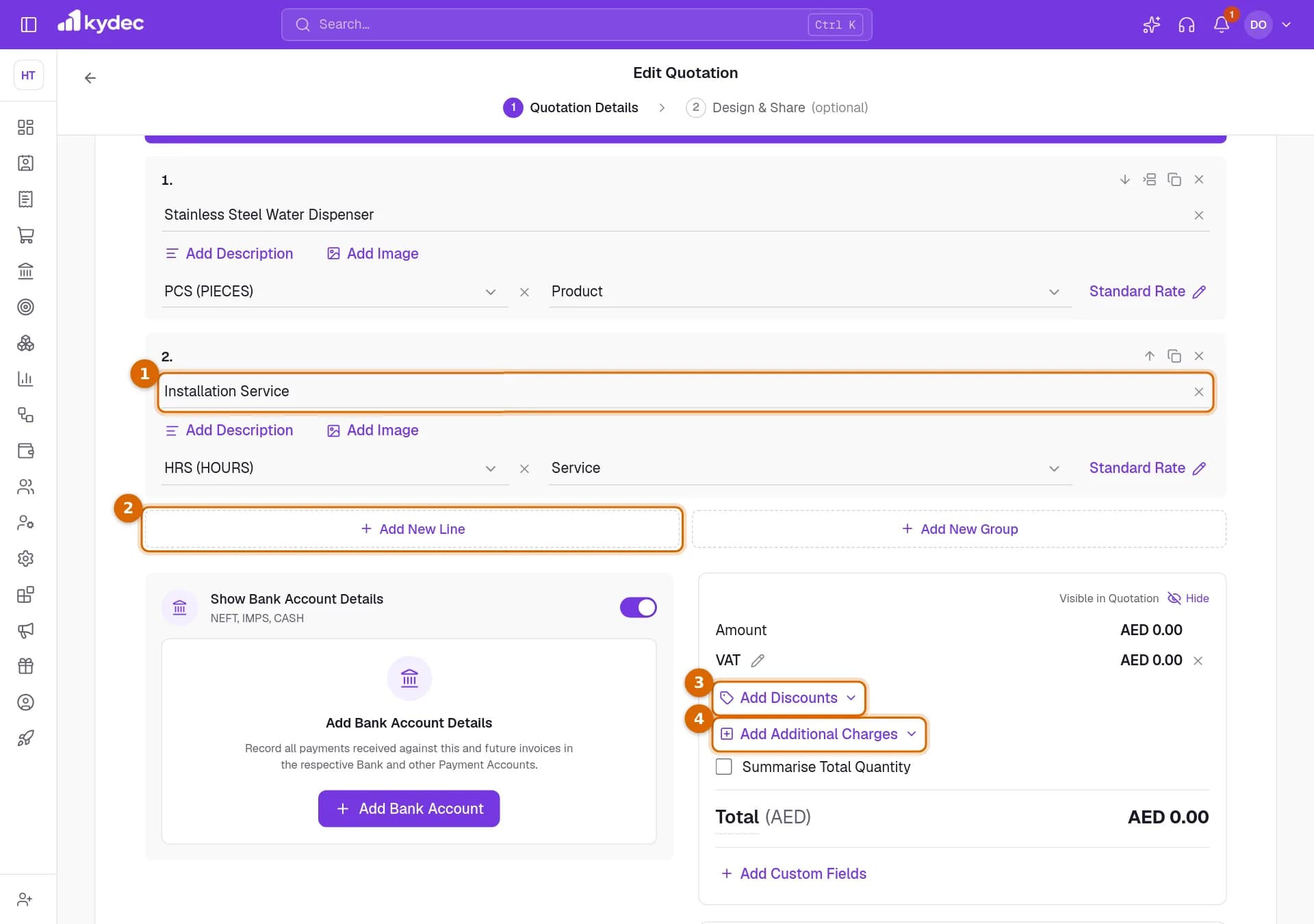The image size is (1314, 924).
Task: Click Add New Line button
Action: coord(412,529)
